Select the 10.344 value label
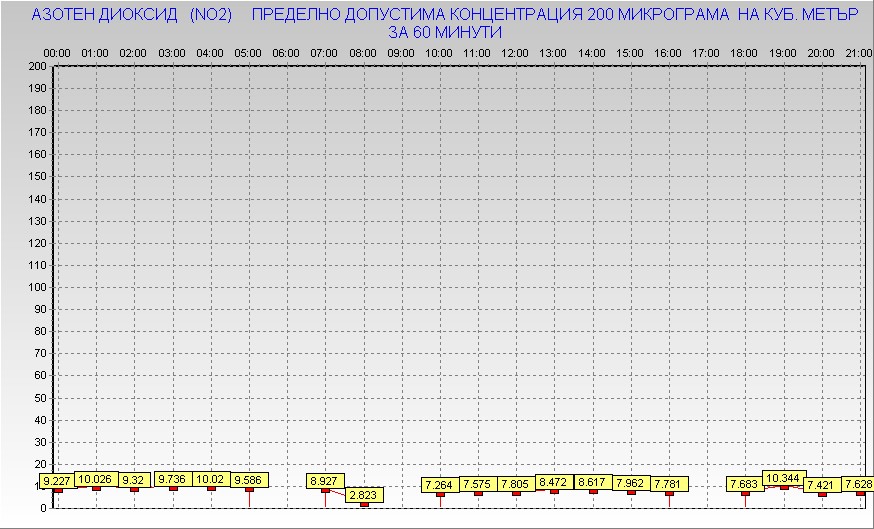Image resolution: width=874 pixels, height=529 pixels. pyautogui.click(x=783, y=479)
